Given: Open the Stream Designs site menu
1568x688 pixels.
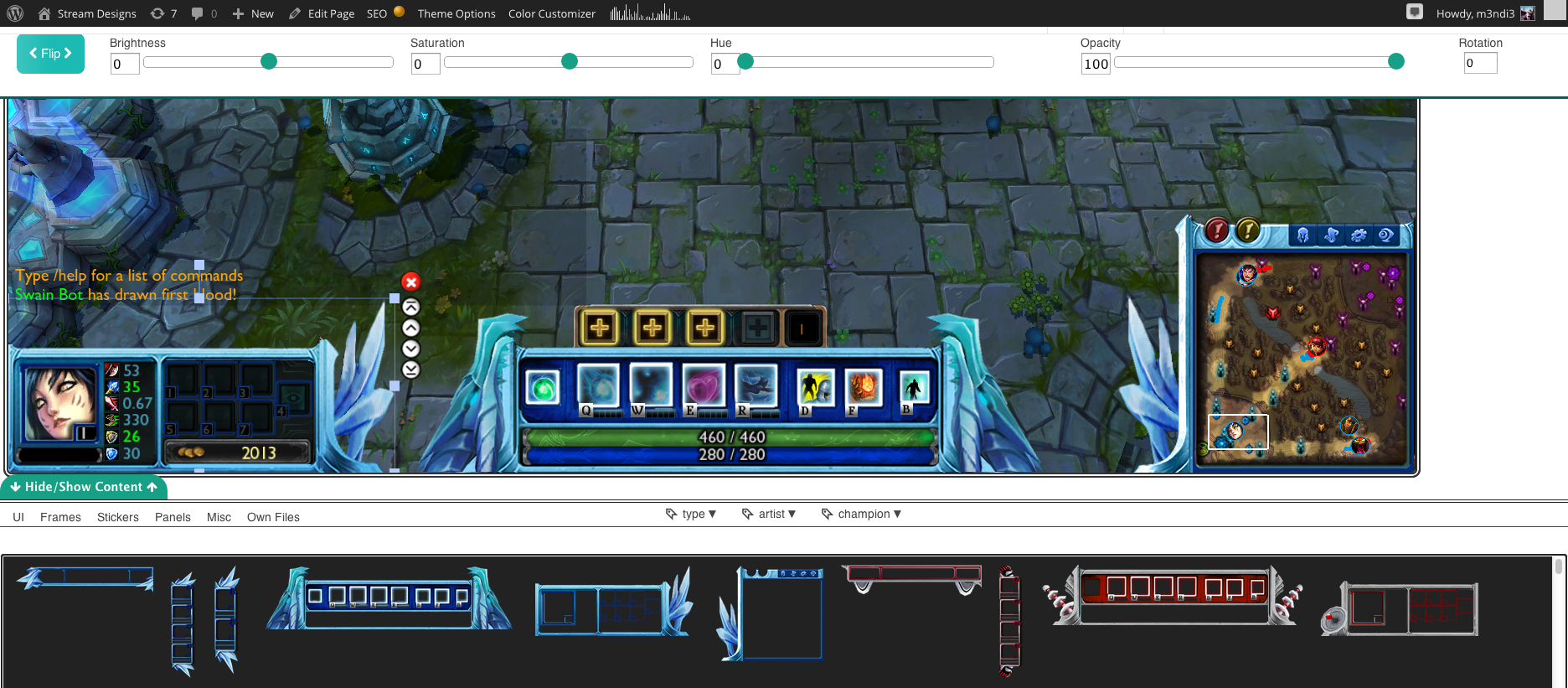Looking at the screenshot, I should (x=87, y=13).
